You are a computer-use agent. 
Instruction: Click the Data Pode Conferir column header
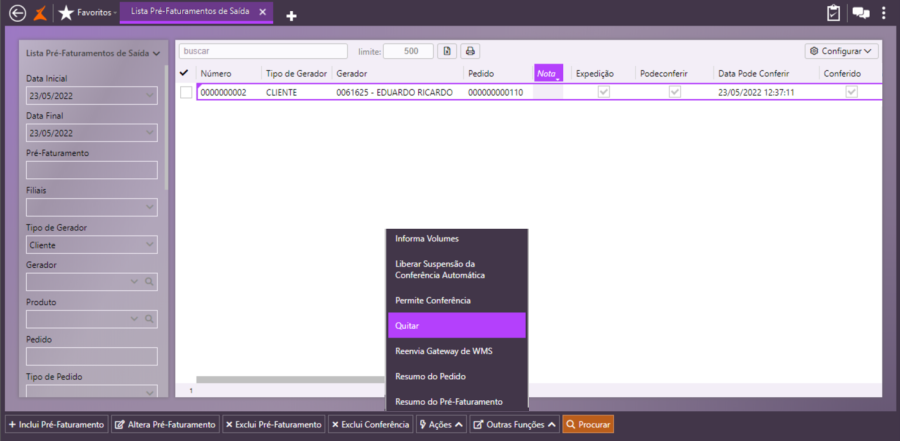[754, 74]
